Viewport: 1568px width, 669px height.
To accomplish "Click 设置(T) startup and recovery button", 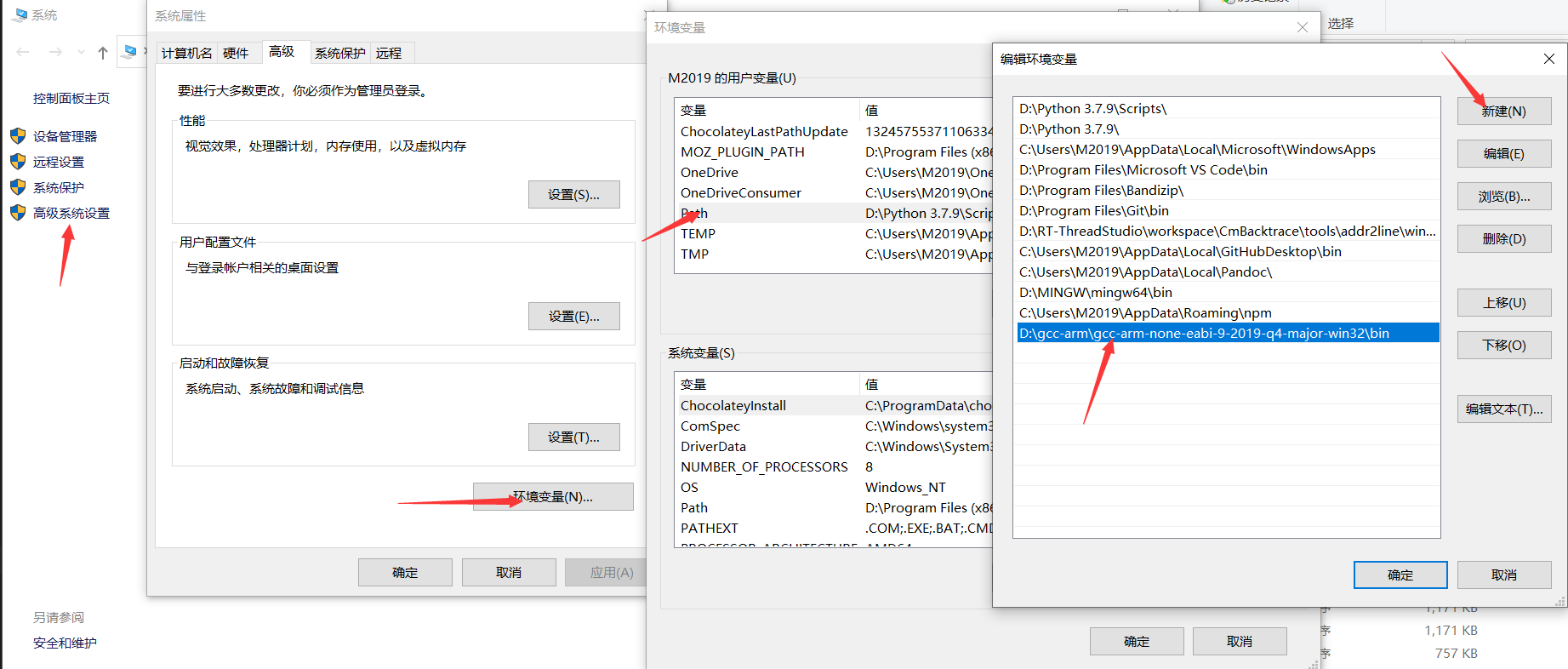I will pyautogui.click(x=573, y=437).
